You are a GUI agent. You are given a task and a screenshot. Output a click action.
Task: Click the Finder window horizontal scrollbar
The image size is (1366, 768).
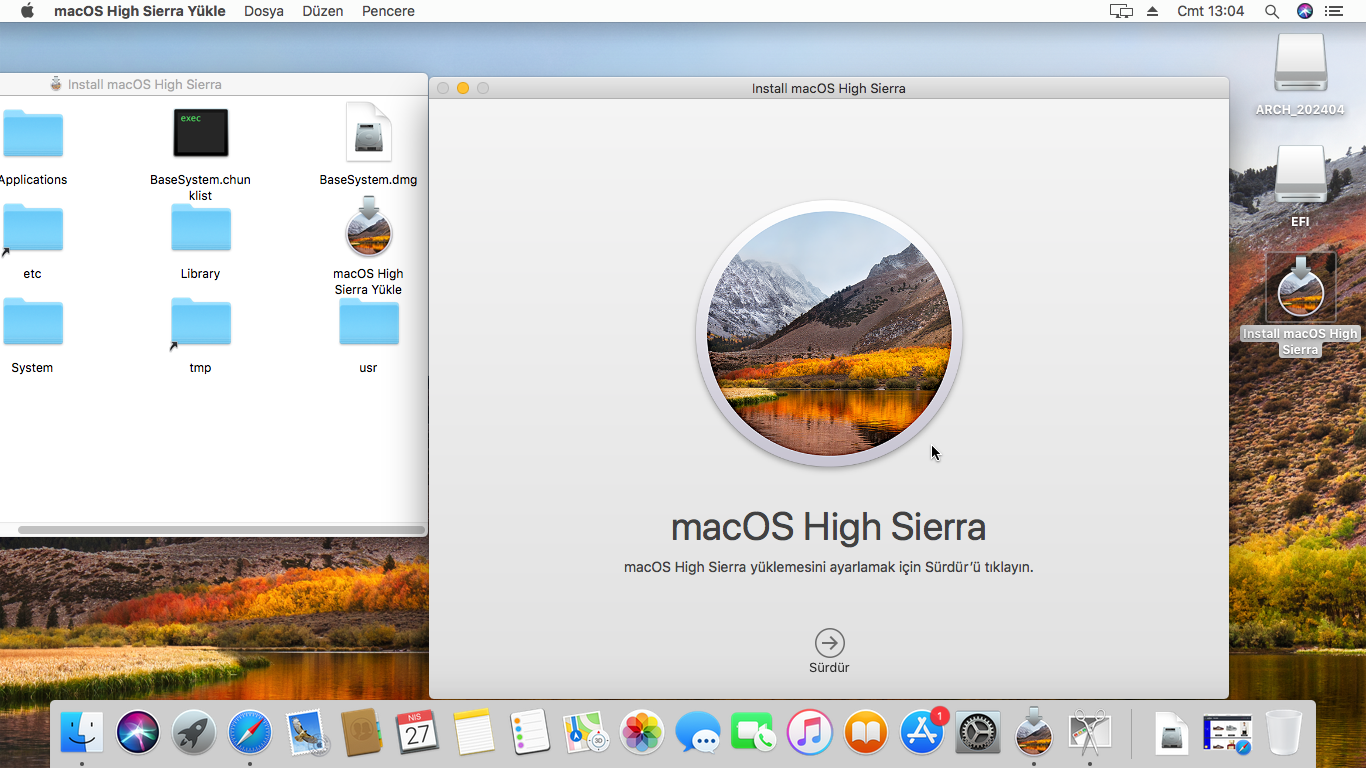point(221,530)
